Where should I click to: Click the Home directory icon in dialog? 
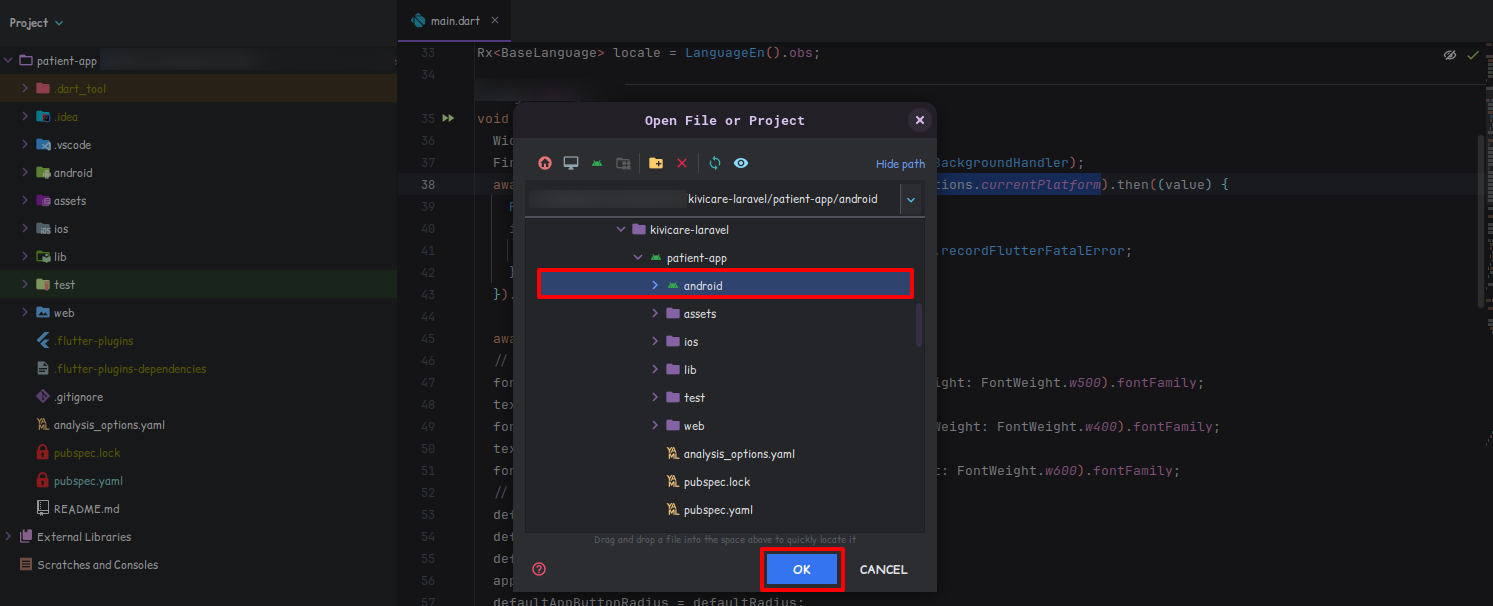pos(545,163)
